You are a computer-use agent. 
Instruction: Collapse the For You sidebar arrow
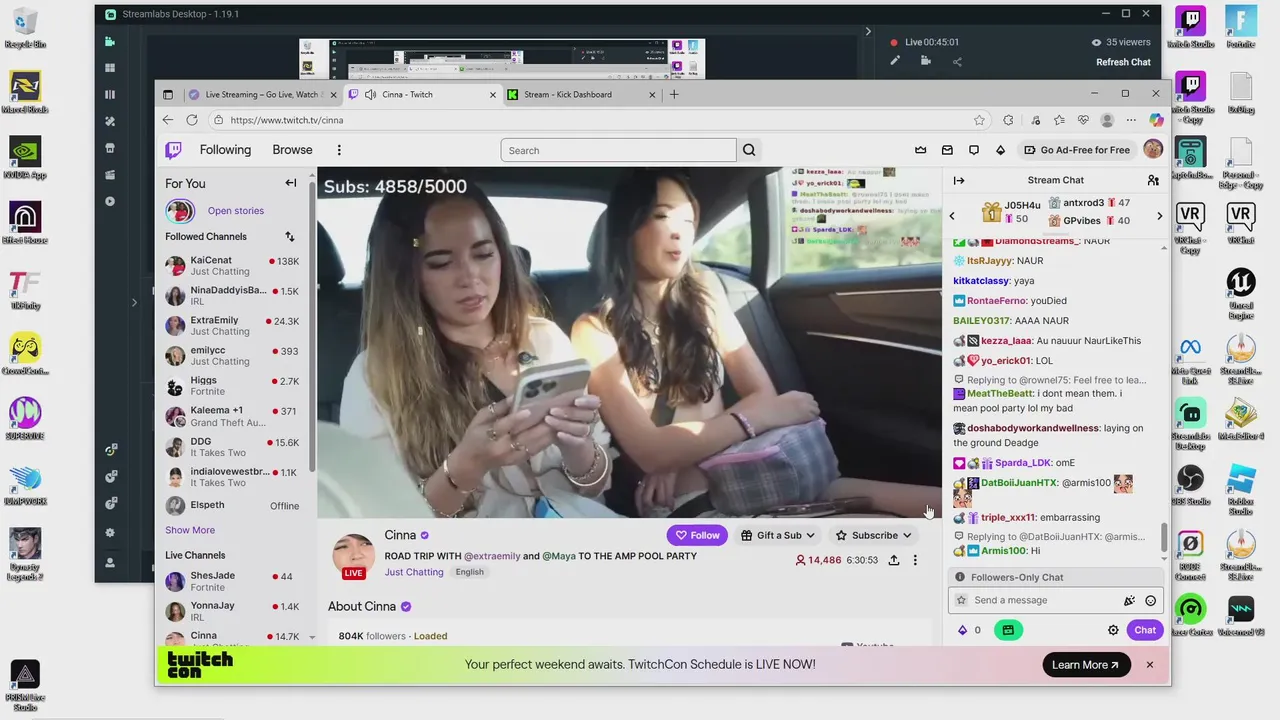(291, 183)
